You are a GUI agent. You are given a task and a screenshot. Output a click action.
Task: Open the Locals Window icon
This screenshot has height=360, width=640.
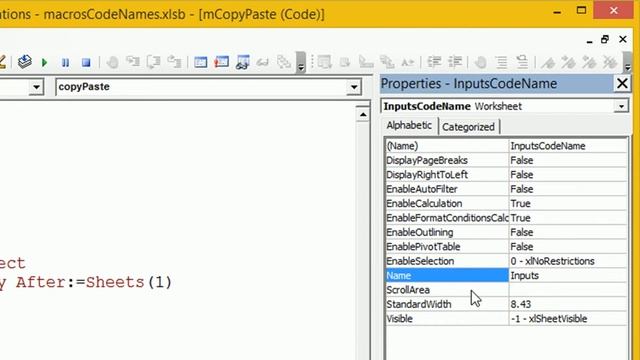click(x=200, y=62)
